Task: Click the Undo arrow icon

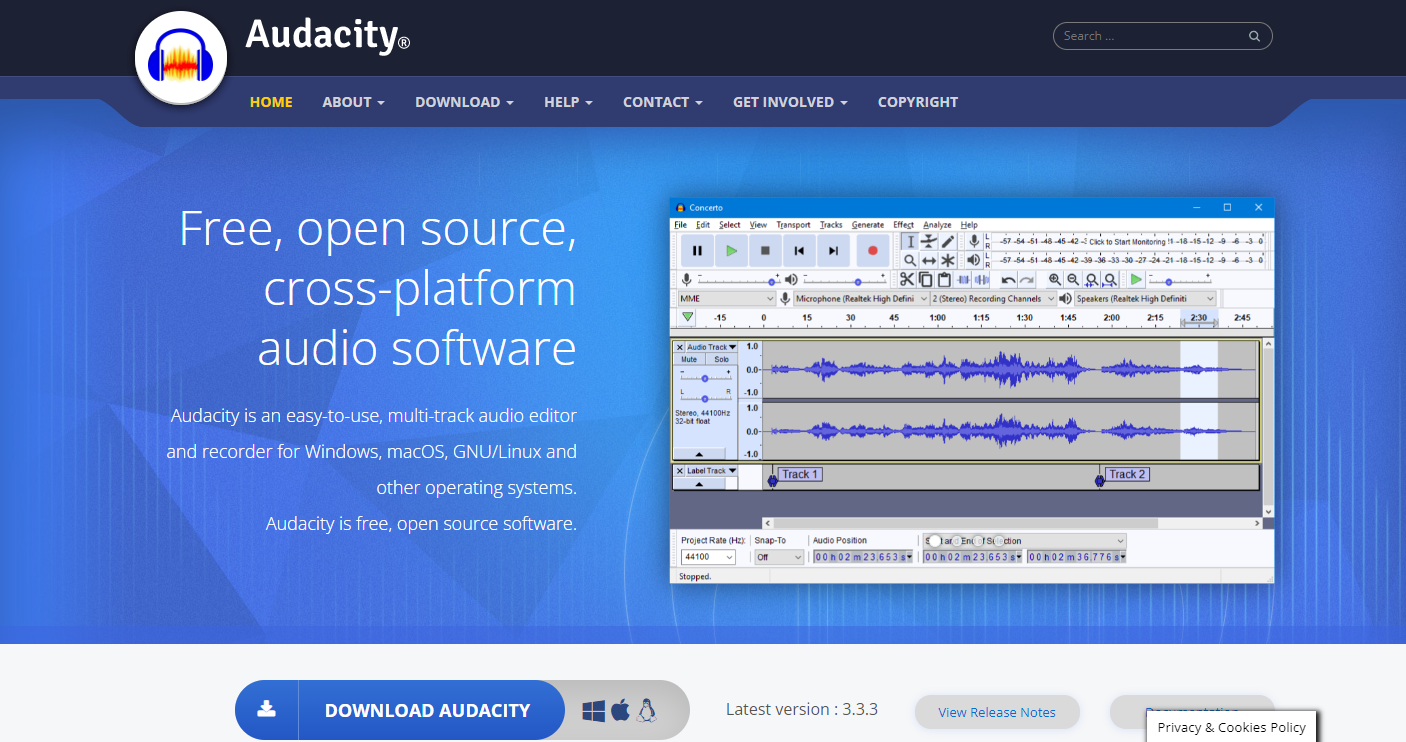Action: [1008, 280]
